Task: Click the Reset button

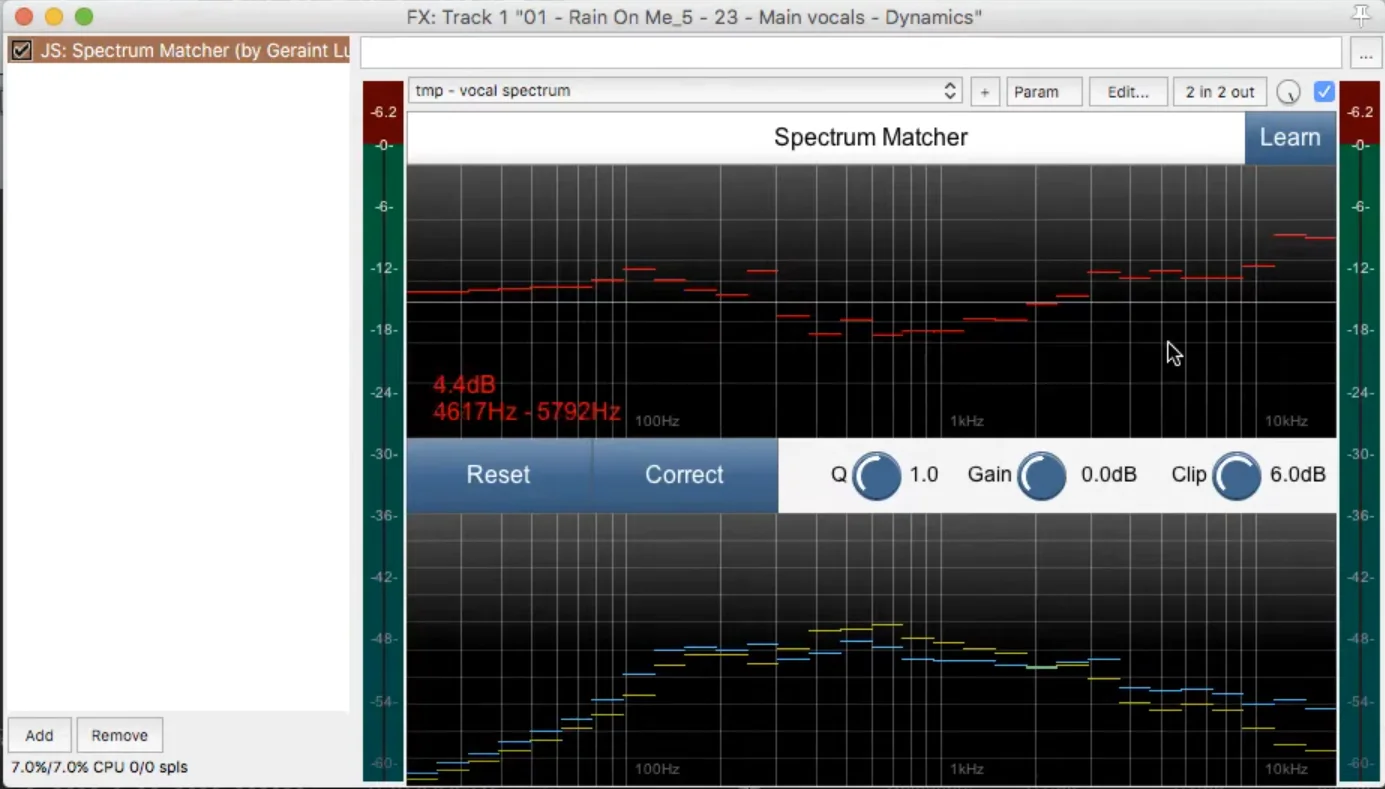Action: point(498,475)
